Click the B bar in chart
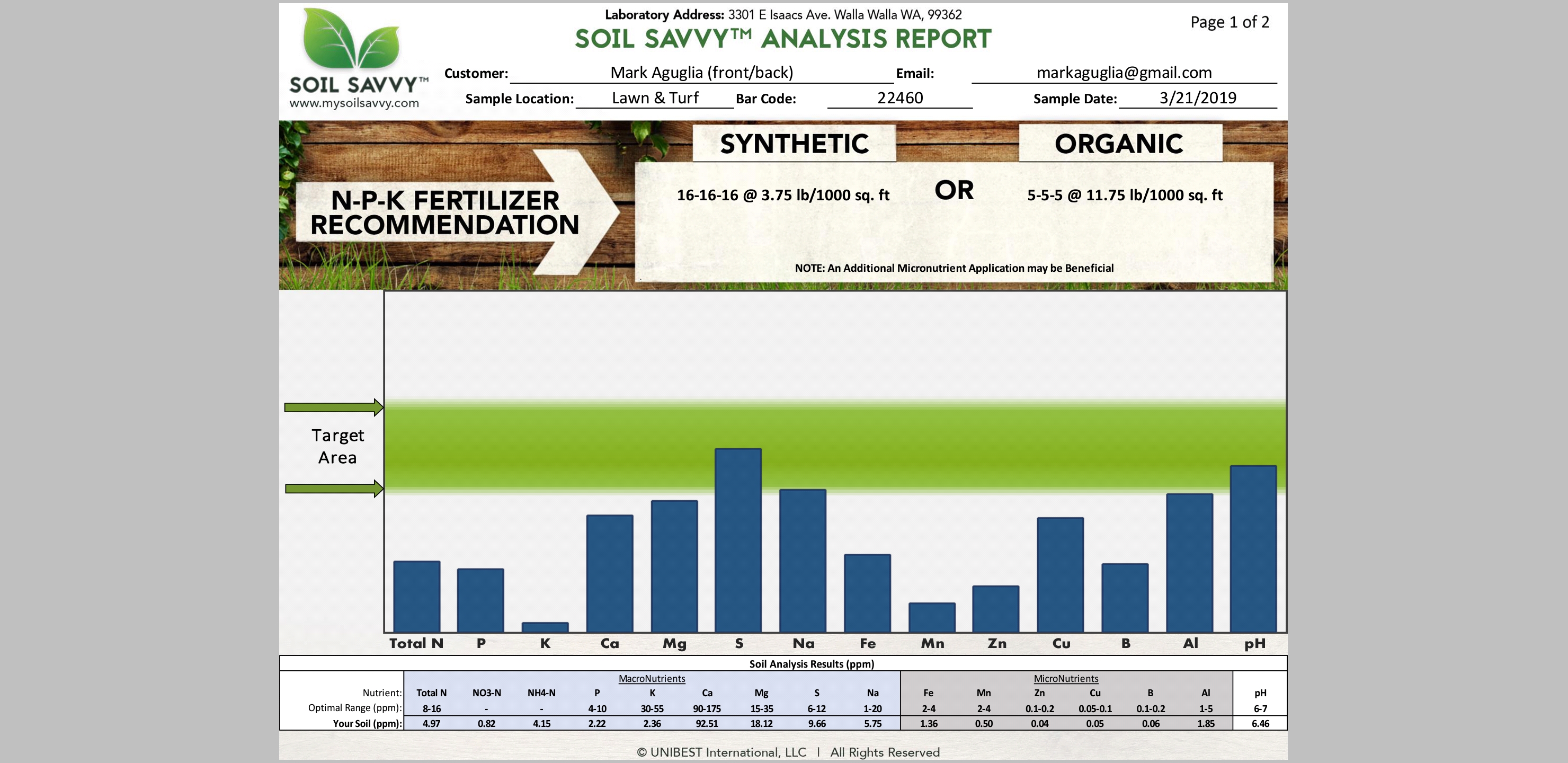Image resolution: width=1568 pixels, height=763 pixels. pos(1124,597)
